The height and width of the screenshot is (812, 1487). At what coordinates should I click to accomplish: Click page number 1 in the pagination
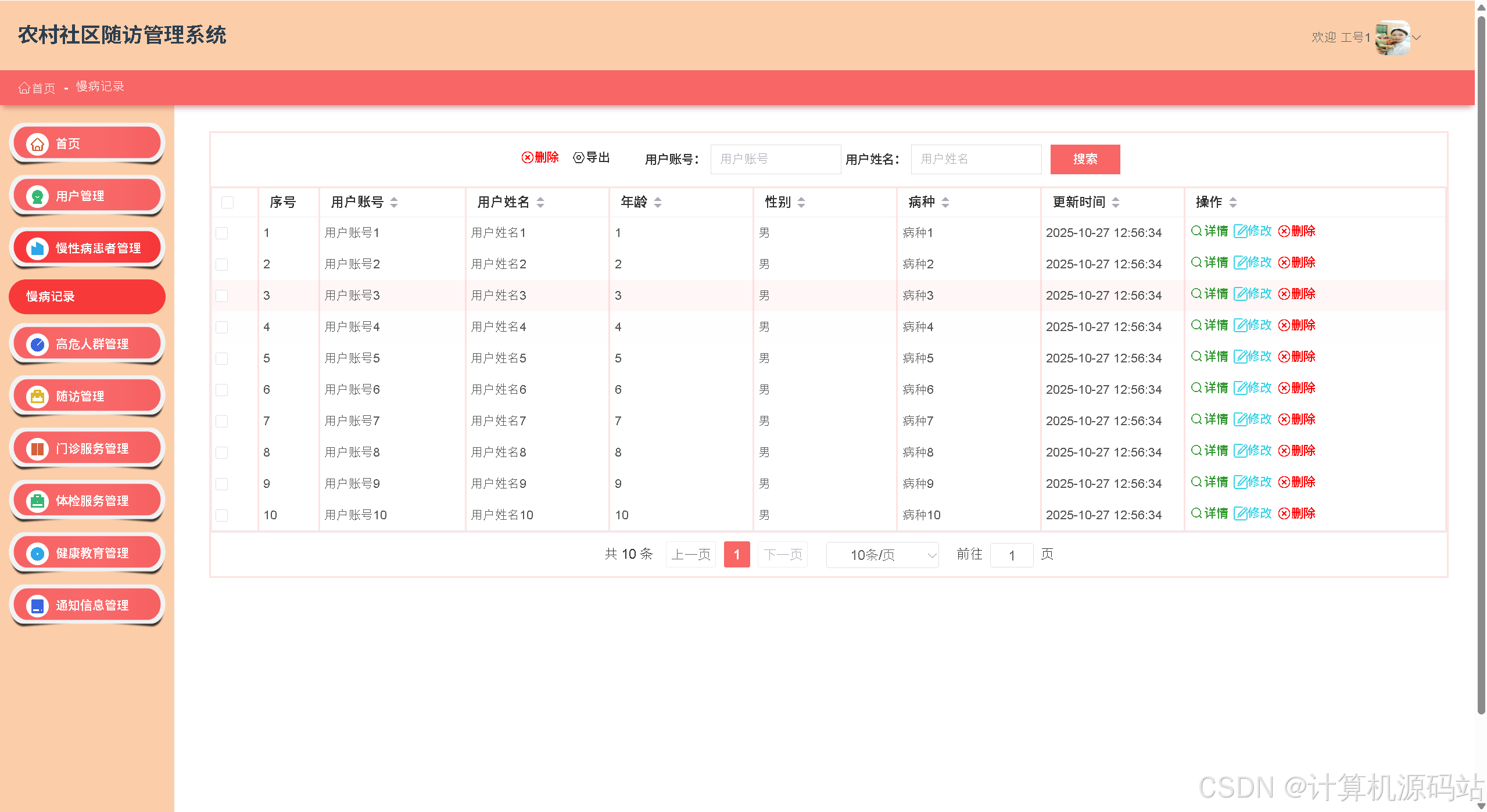(x=736, y=555)
